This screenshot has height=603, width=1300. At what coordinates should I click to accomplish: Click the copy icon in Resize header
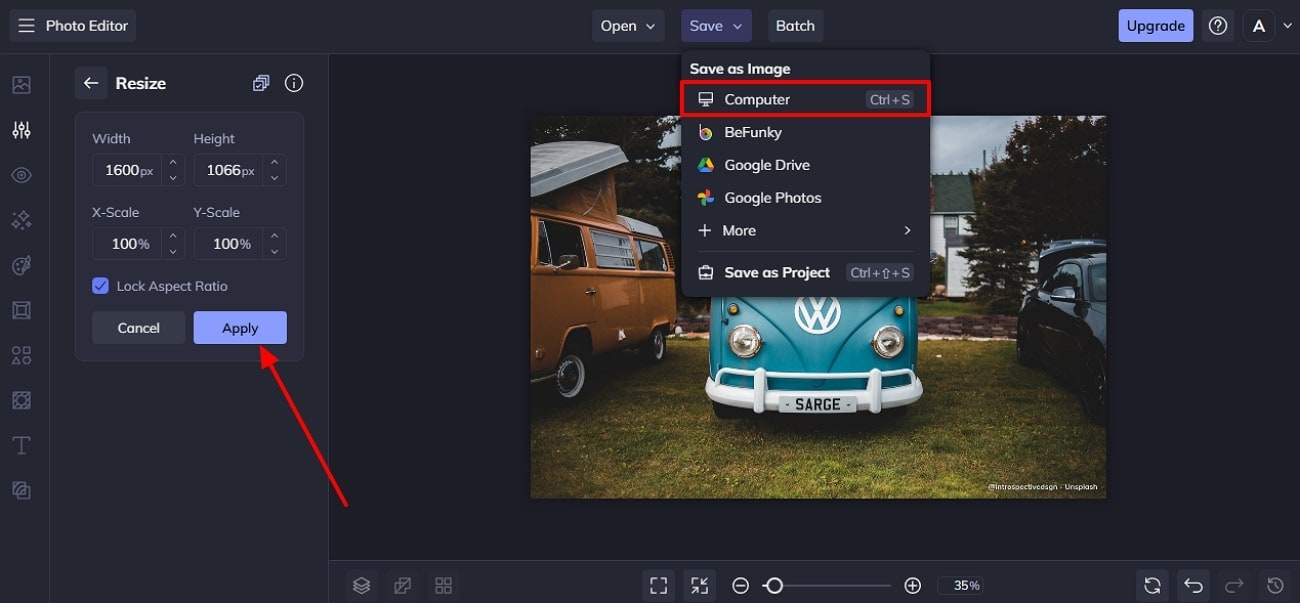[261, 83]
